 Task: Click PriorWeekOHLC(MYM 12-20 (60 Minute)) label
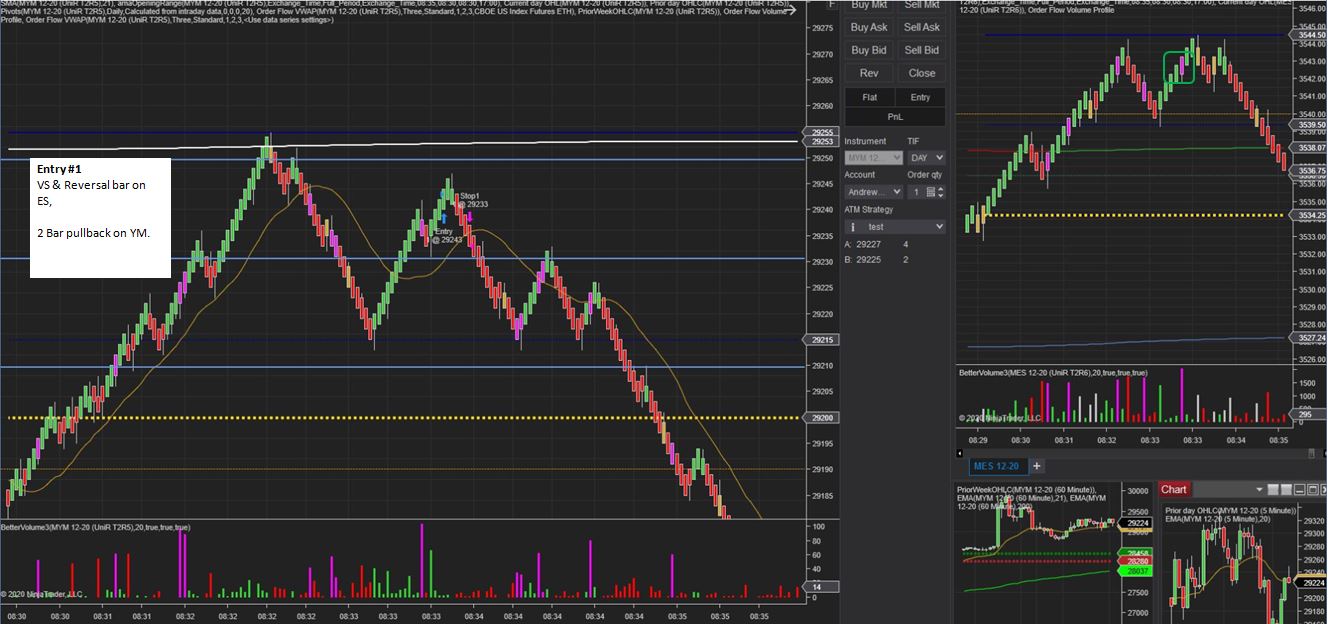click(x=1026, y=489)
